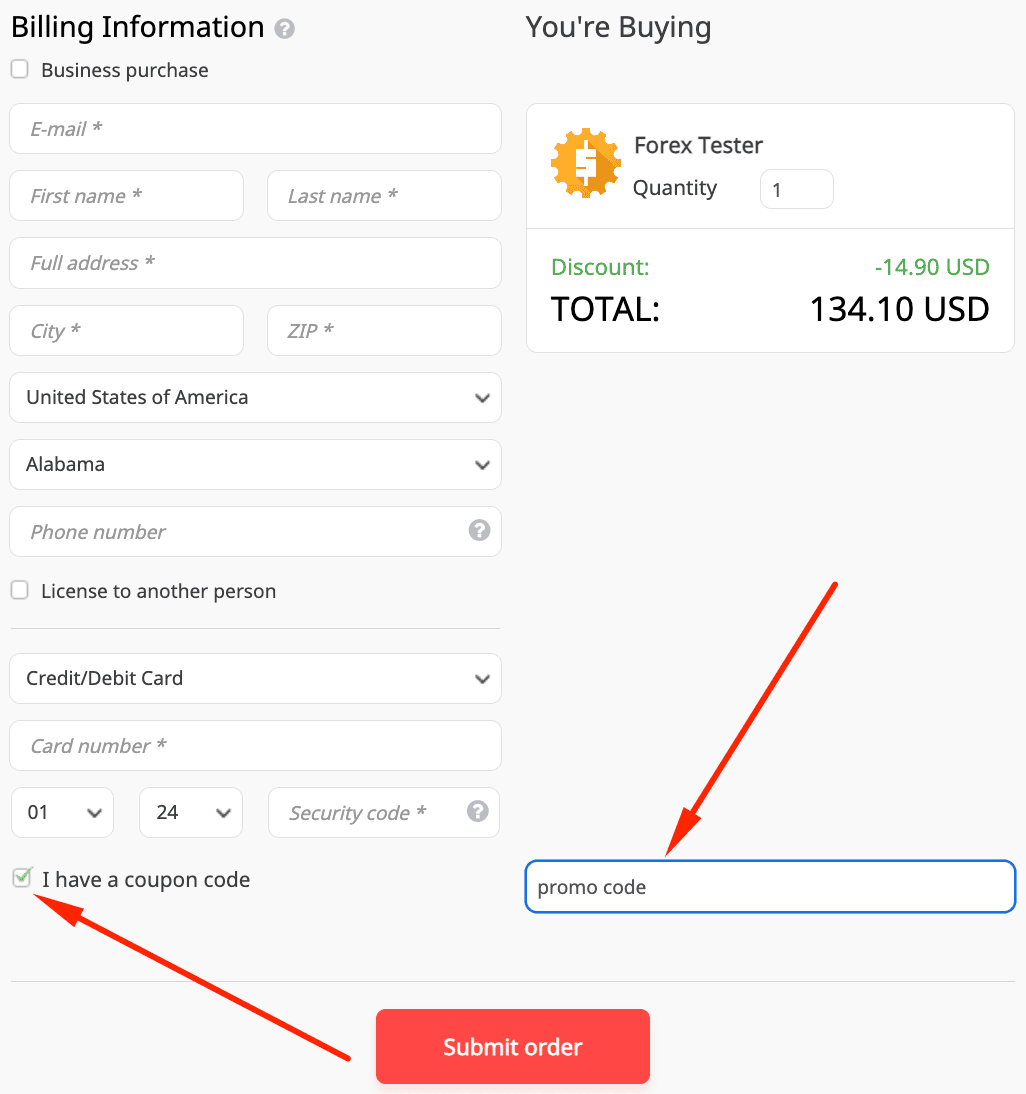This screenshot has height=1094, width=1026.
Task: Select the ZIP code field
Action: coord(384,330)
